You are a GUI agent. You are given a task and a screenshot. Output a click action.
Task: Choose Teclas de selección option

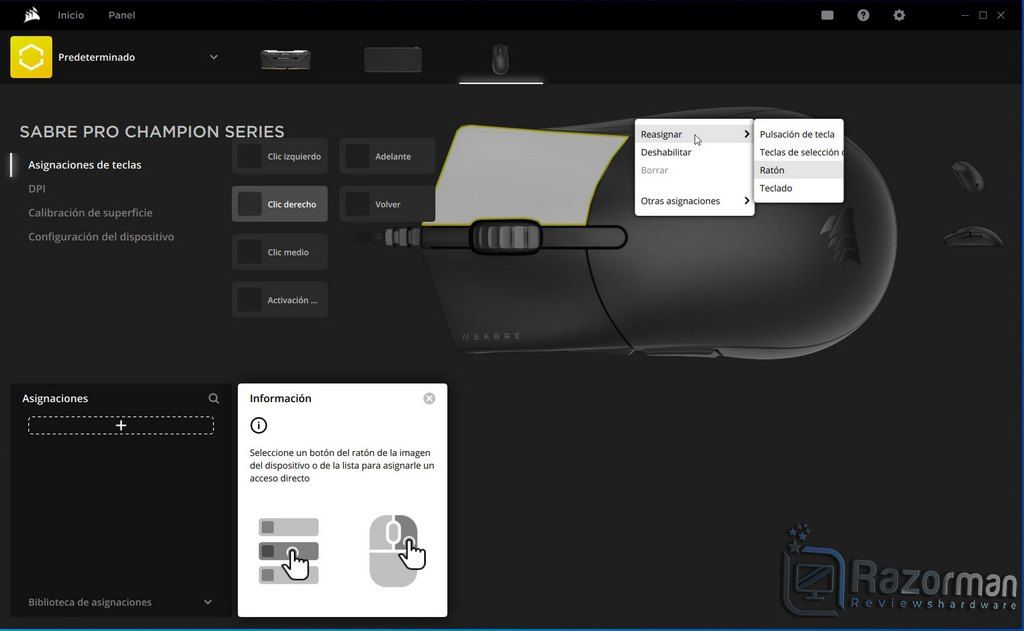click(798, 152)
